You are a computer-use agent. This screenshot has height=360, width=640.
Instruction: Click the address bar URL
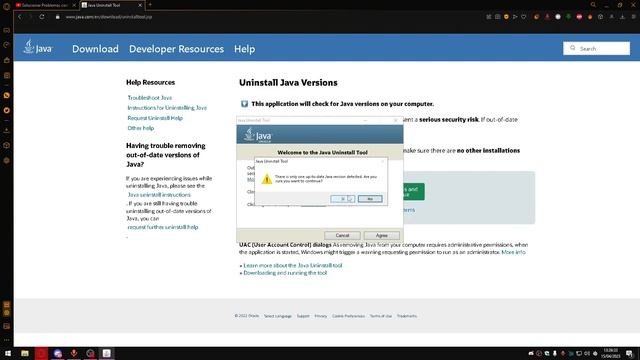[109, 17]
